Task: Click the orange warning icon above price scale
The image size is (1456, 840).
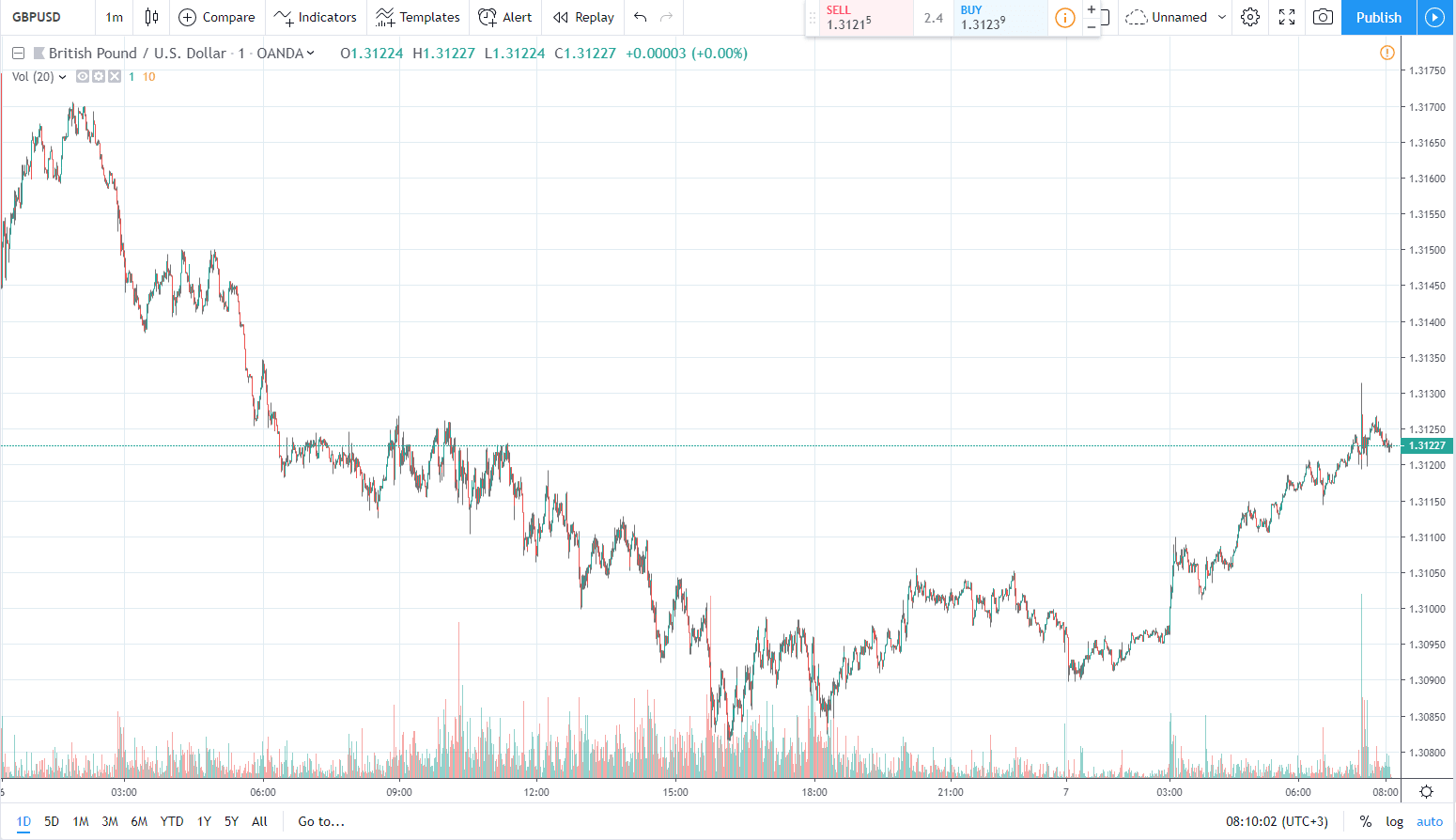Action: [x=1387, y=53]
